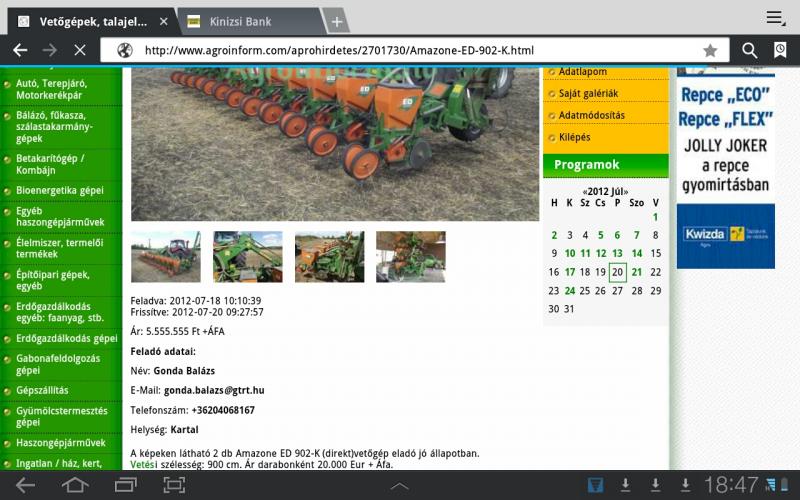800x500 pixels.
Task: Expand the hidden panel caret in system bar
Action: (399, 486)
